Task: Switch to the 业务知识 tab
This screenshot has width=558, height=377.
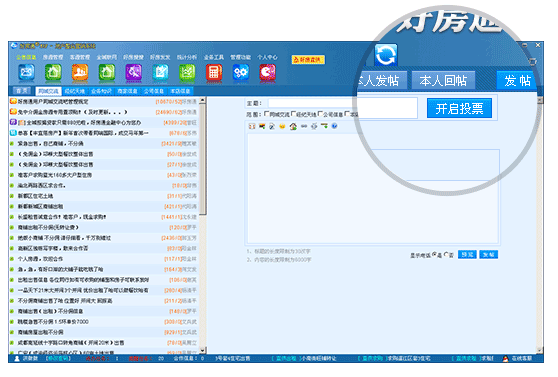Action: pyautogui.click(x=101, y=91)
